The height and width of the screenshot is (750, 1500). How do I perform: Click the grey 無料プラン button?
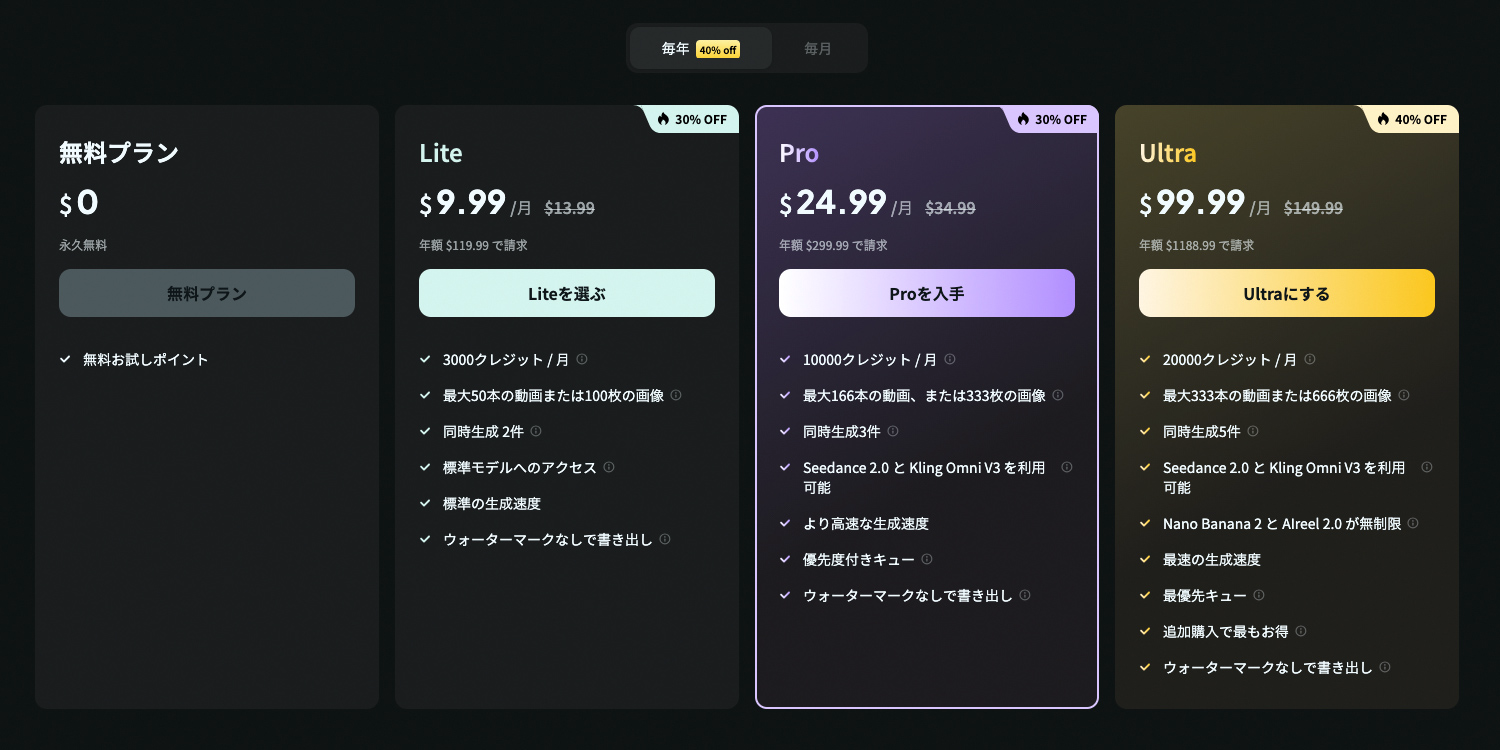(x=207, y=293)
